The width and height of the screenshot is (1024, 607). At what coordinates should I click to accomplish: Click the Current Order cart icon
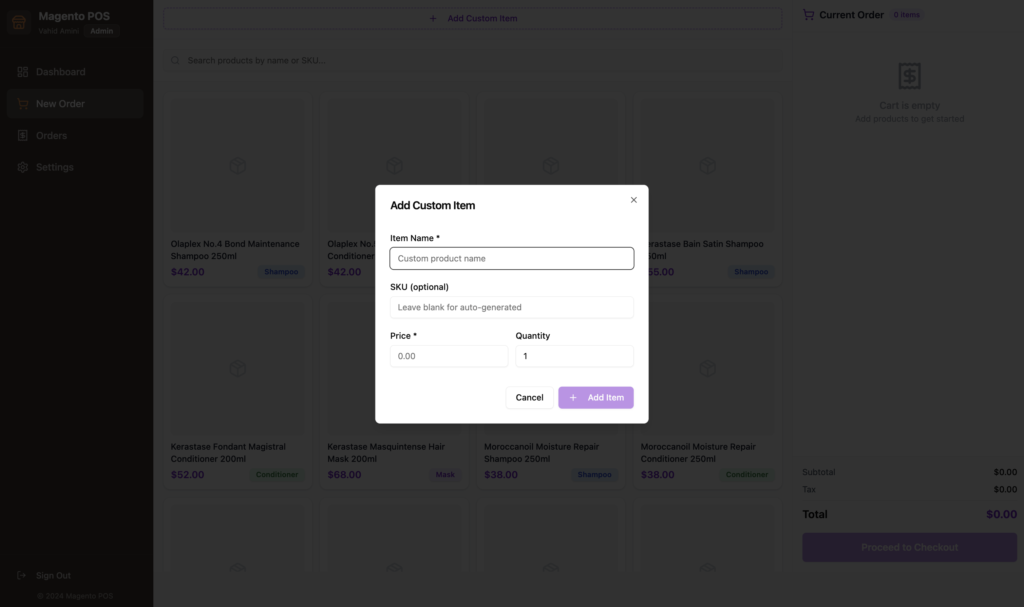click(808, 14)
